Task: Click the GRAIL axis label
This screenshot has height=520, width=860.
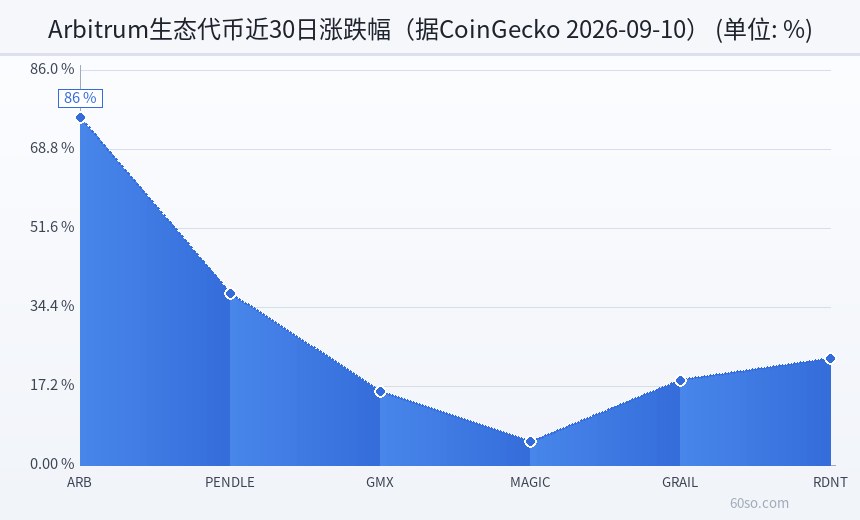Action: (680, 482)
